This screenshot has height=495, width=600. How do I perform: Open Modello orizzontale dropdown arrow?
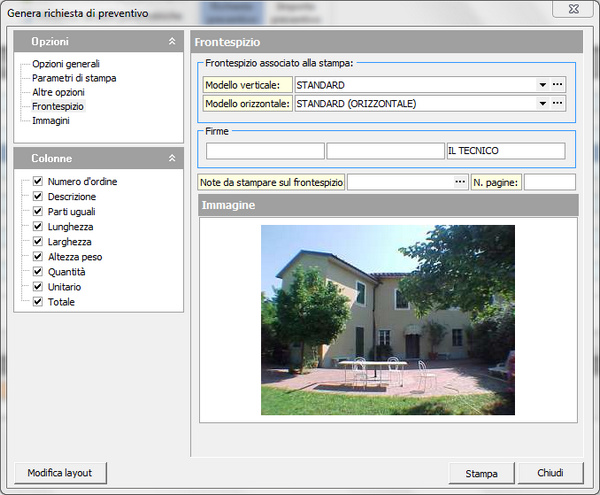click(542, 103)
